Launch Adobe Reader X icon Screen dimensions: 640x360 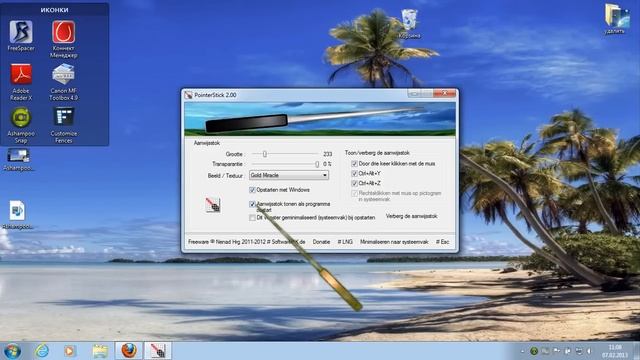[21, 82]
